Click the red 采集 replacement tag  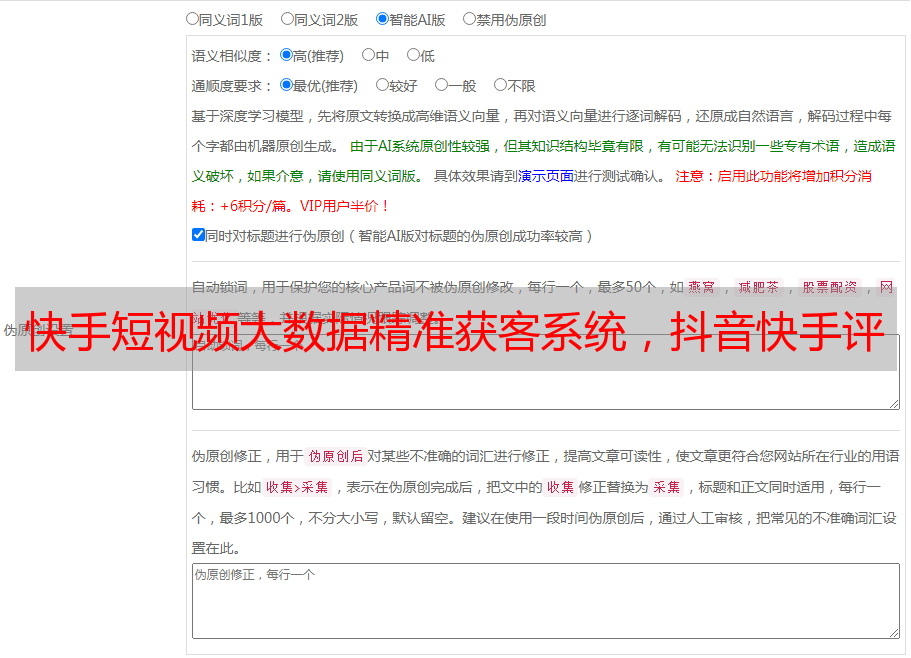click(x=666, y=487)
